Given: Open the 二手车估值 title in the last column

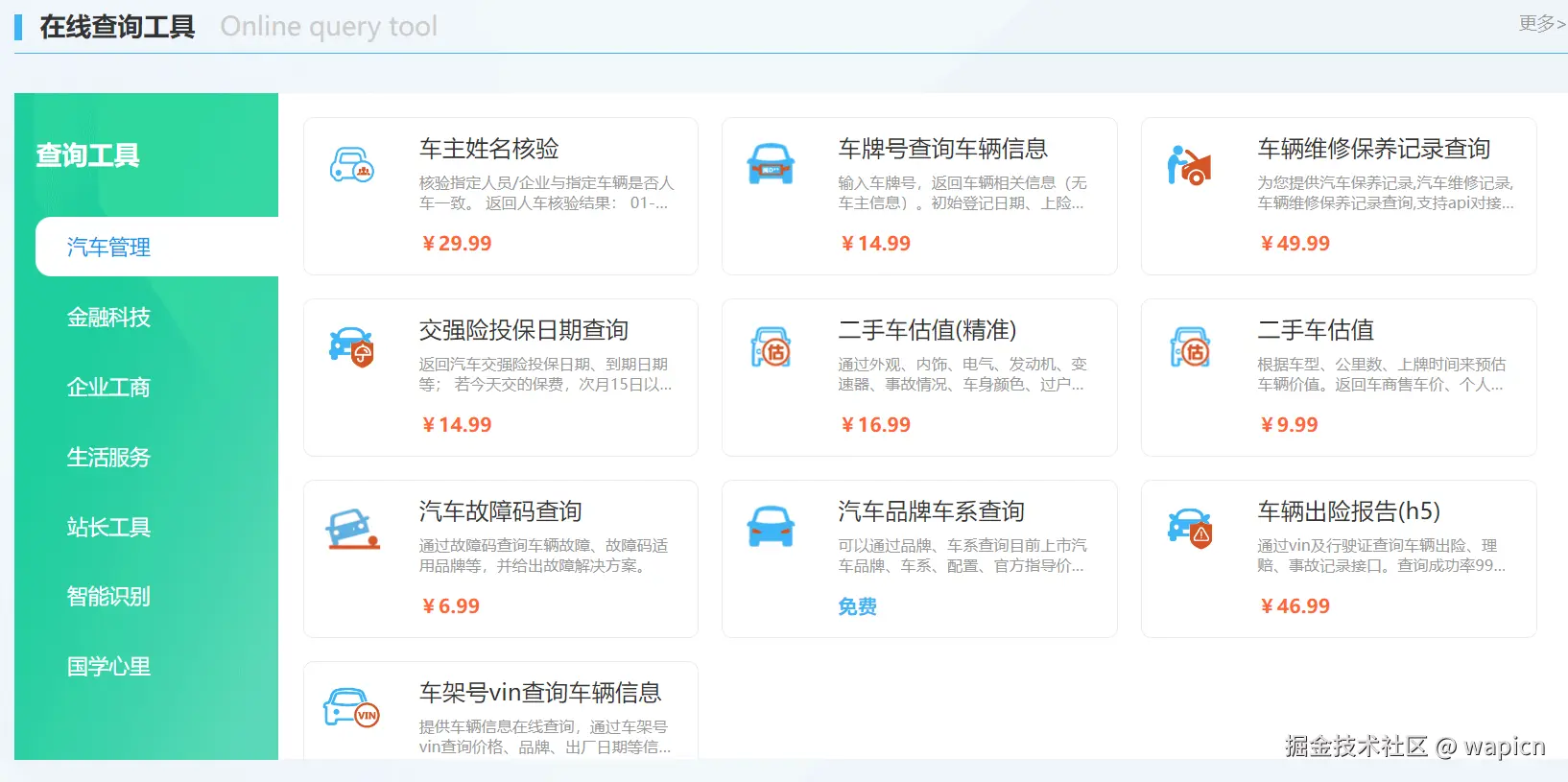Looking at the screenshot, I should (1316, 330).
